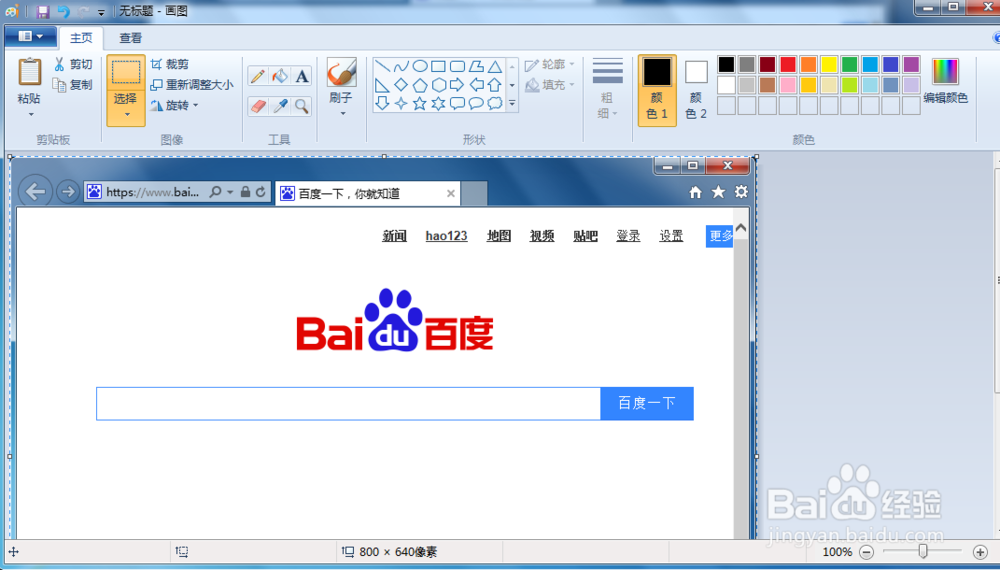Select the Color picker eyedropper tool
Screen dimensions: 1000x570
(x=279, y=106)
